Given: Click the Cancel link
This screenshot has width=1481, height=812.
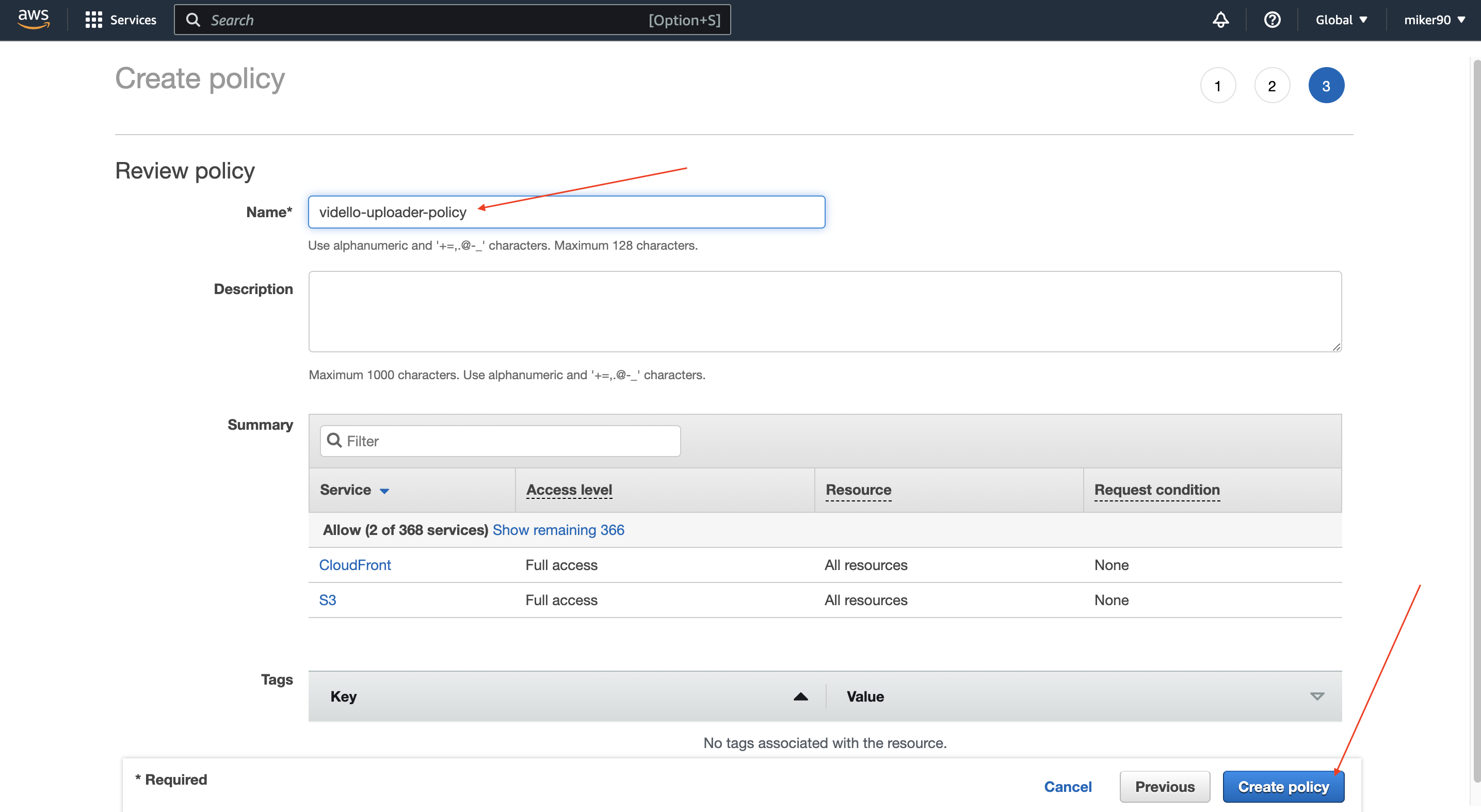Looking at the screenshot, I should 1067,786.
